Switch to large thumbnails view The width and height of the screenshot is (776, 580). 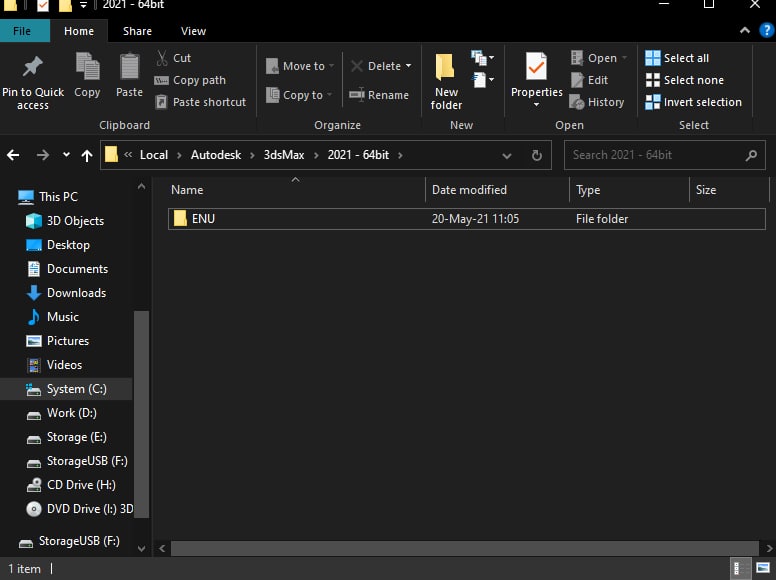pyautogui.click(x=762, y=568)
